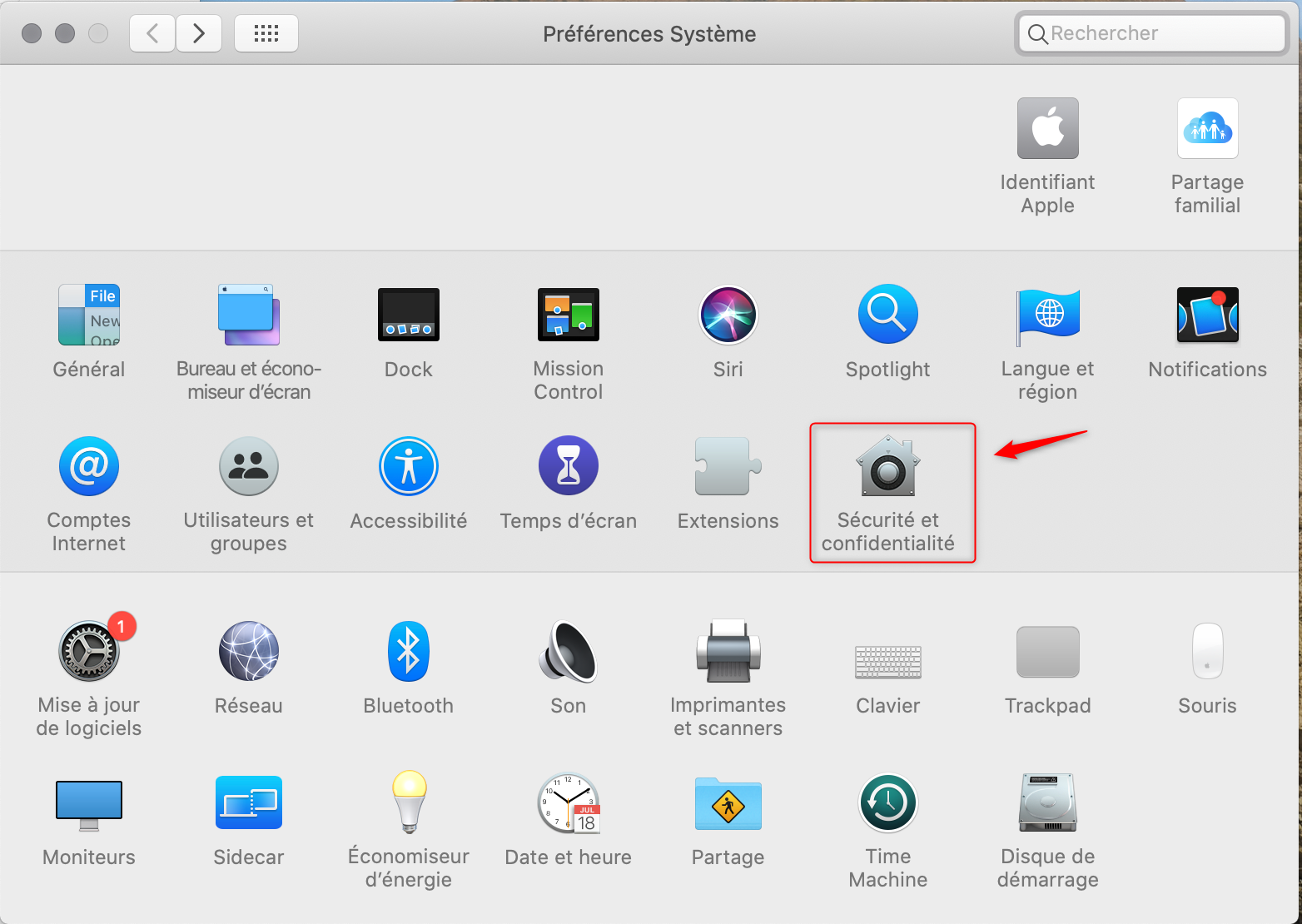Open Bluetooth preferences
Viewport: 1302px width, 924px height.
tap(408, 651)
